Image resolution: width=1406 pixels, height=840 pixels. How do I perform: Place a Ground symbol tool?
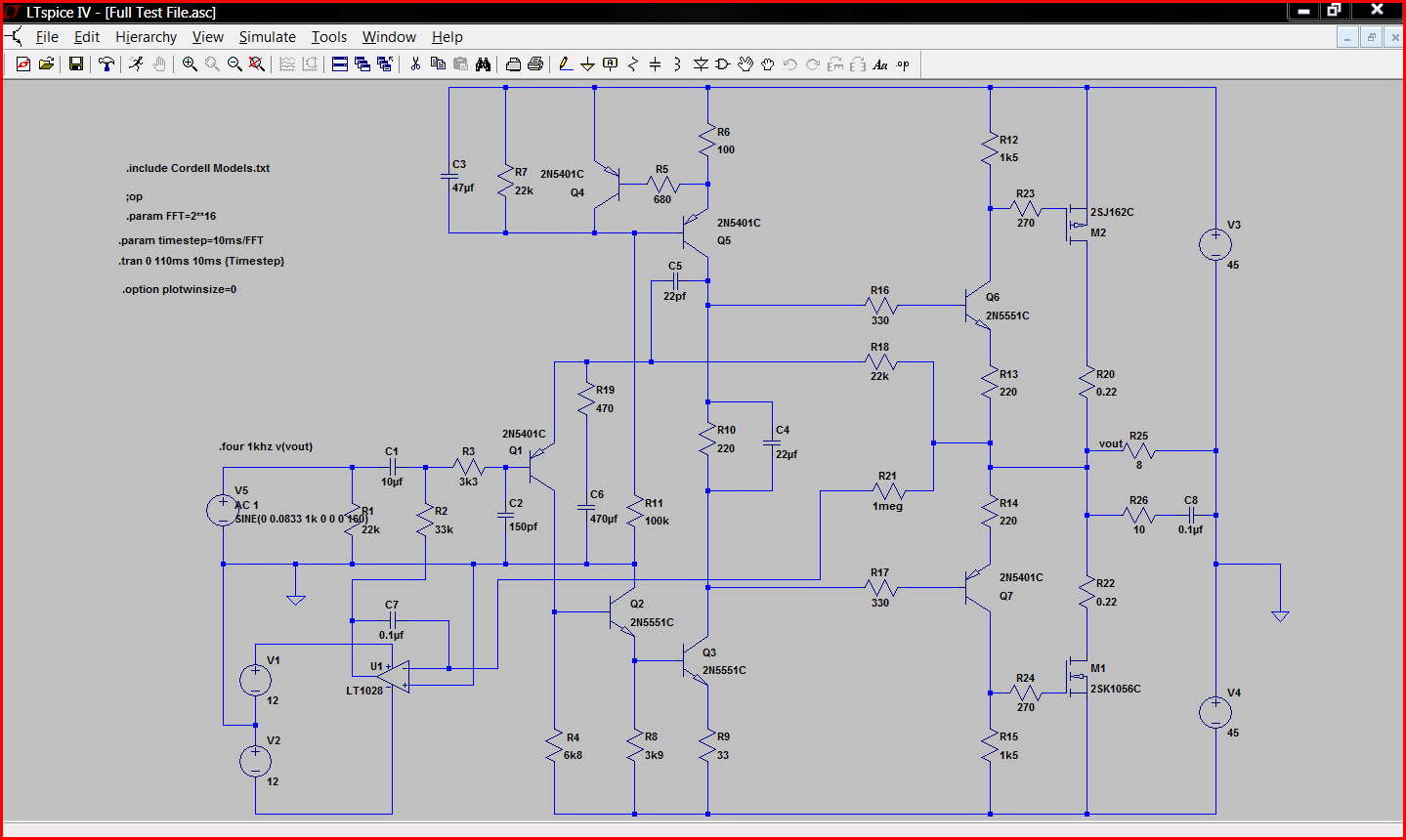pos(588,64)
